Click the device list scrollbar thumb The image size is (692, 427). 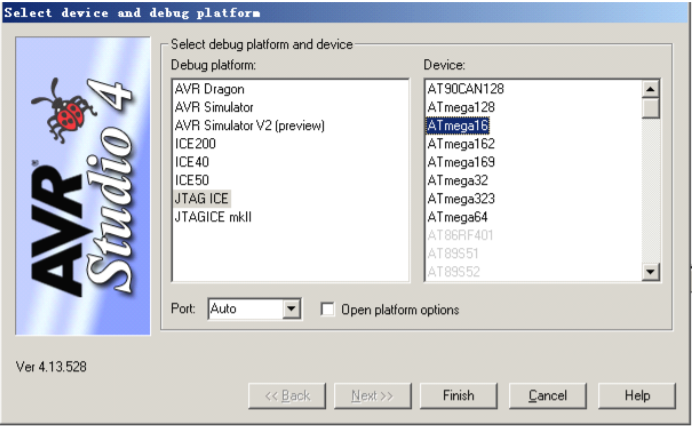coord(651,108)
